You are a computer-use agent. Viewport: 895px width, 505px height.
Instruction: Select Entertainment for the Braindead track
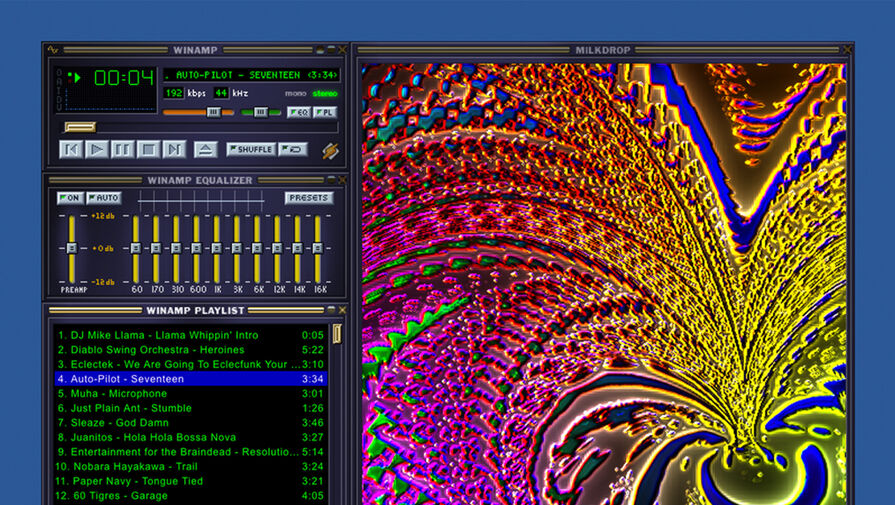[x=191, y=452]
